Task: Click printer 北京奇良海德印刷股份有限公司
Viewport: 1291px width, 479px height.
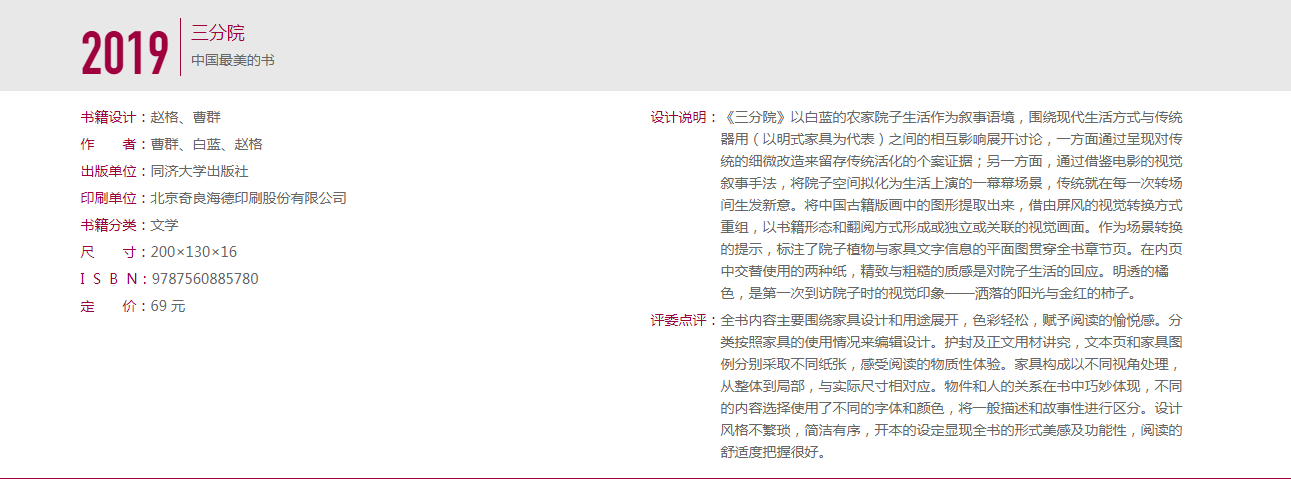Action: (x=248, y=198)
